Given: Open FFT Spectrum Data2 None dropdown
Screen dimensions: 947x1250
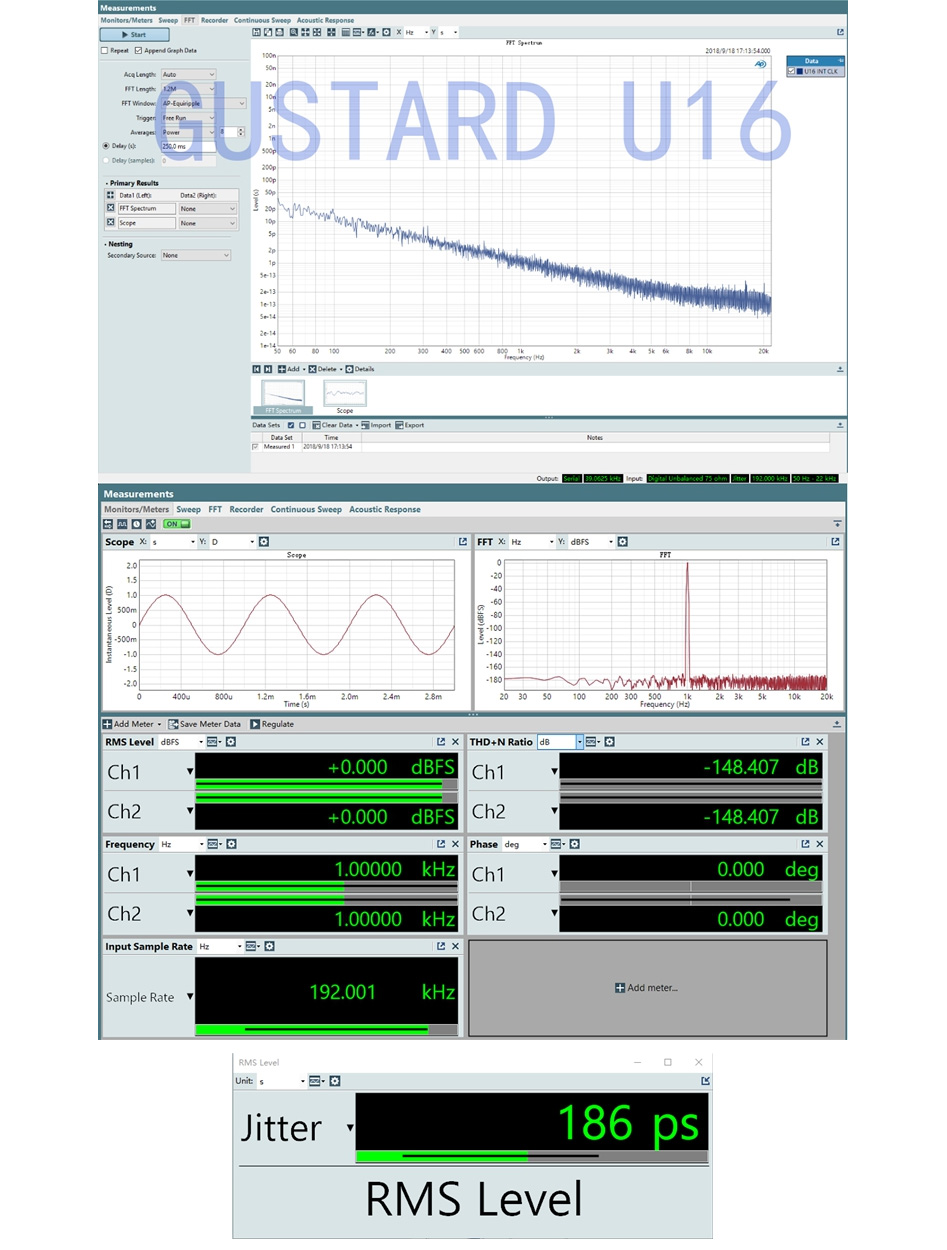Looking at the screenshot, I should 208,209.
